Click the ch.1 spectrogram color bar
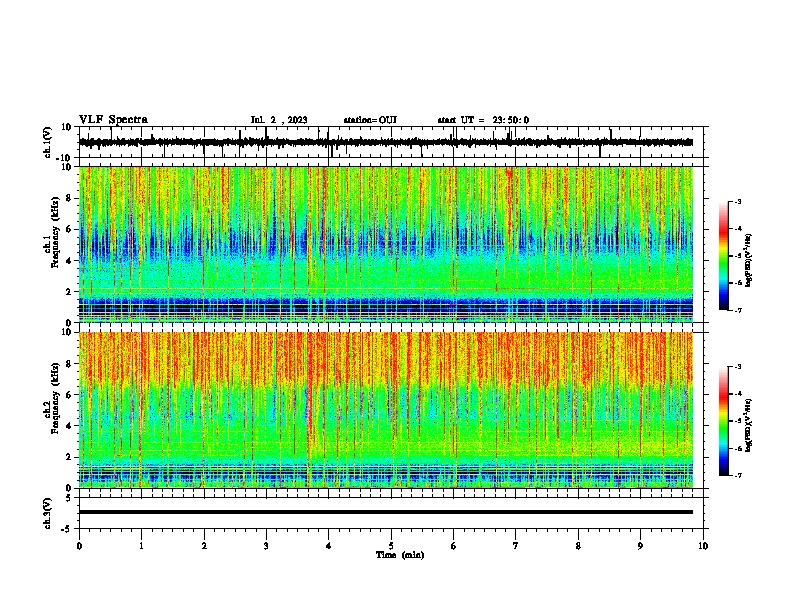 click(723, 256)
